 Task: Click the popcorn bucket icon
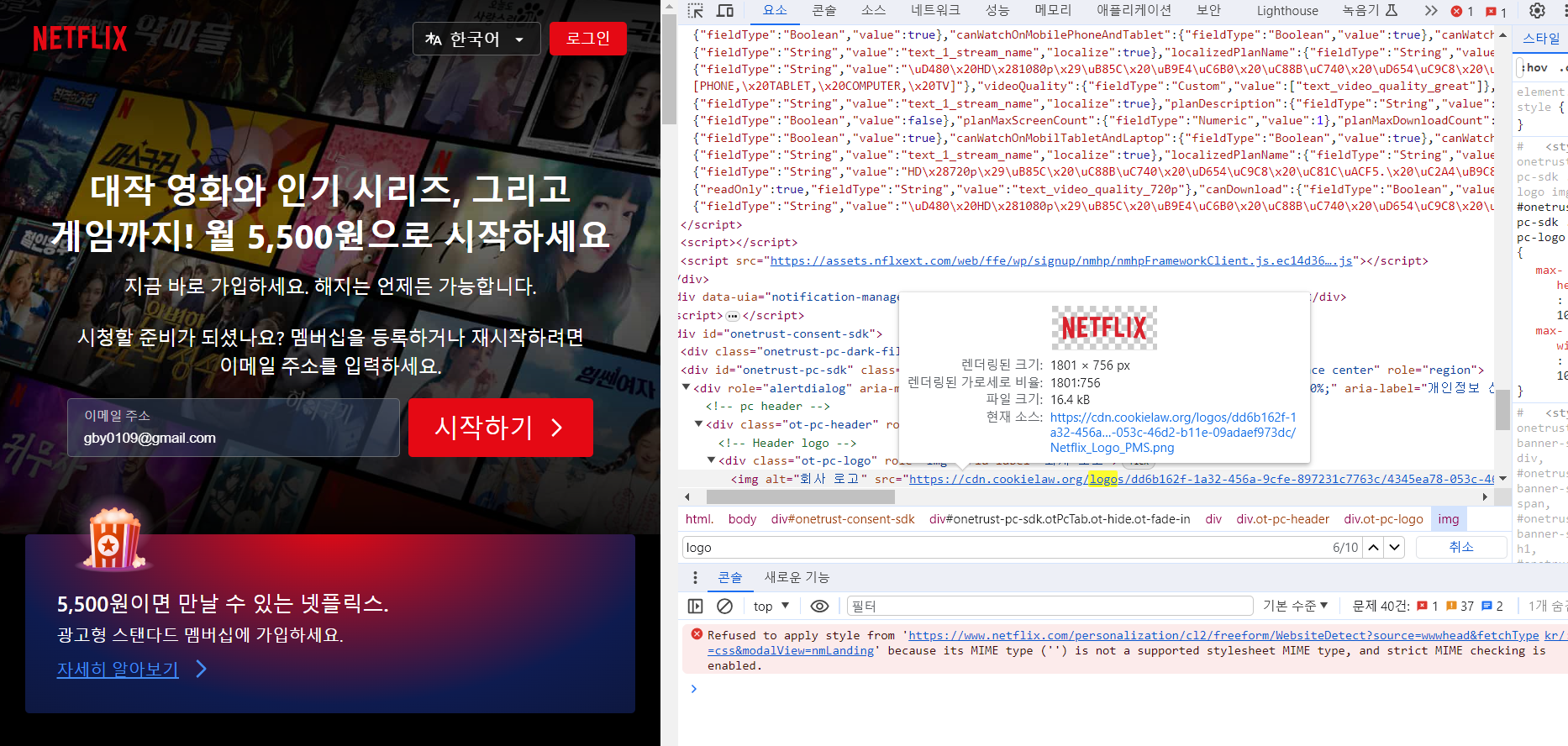pyautogui.click(x=113, y=540)
